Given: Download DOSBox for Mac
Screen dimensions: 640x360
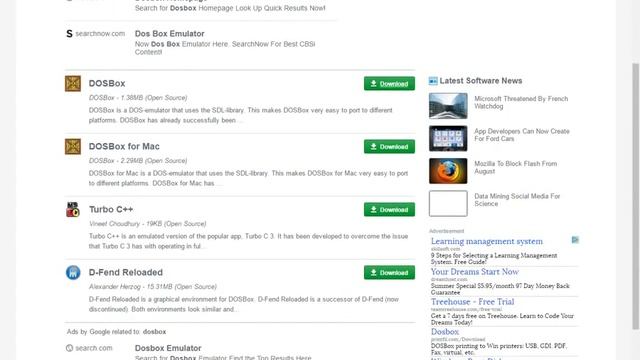Looking at the screenshot, I should point(389,147).
